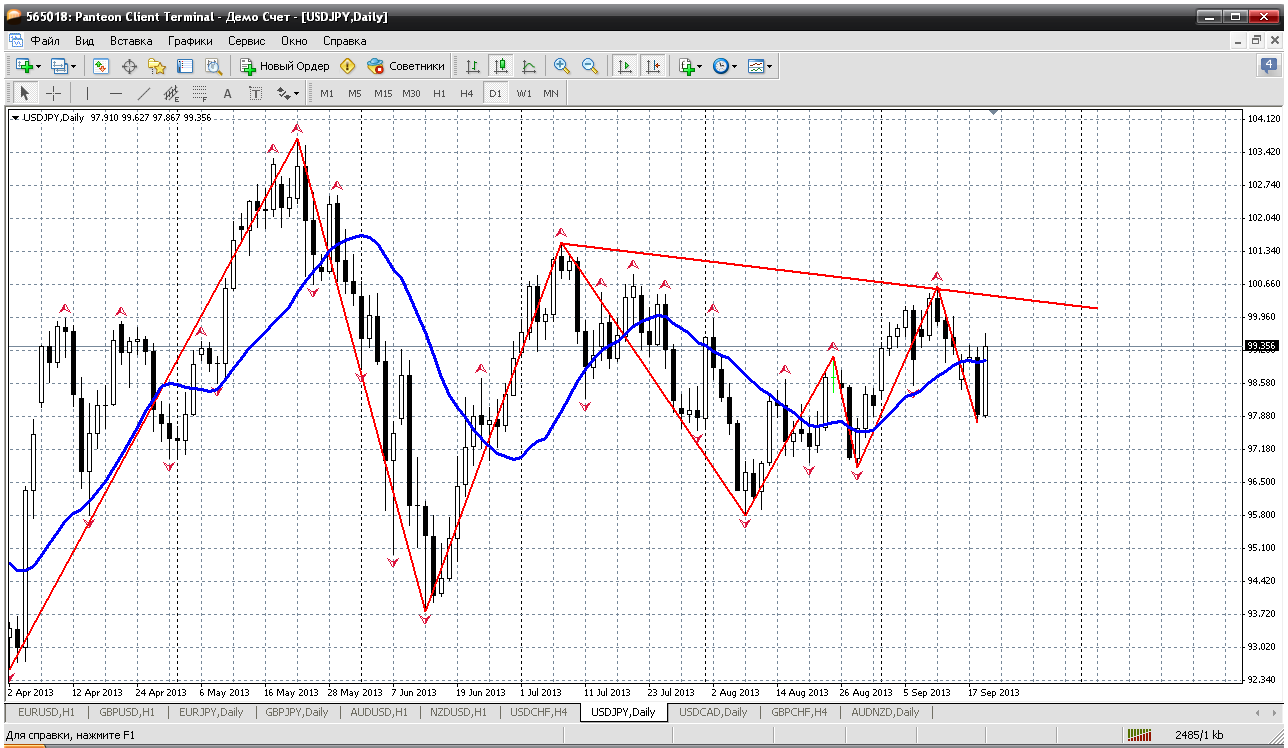Image resolution: width=1288 pixels, height=748 pixels.
Task: Click the Новый Ордер button
Action: [x=284, y=66]
